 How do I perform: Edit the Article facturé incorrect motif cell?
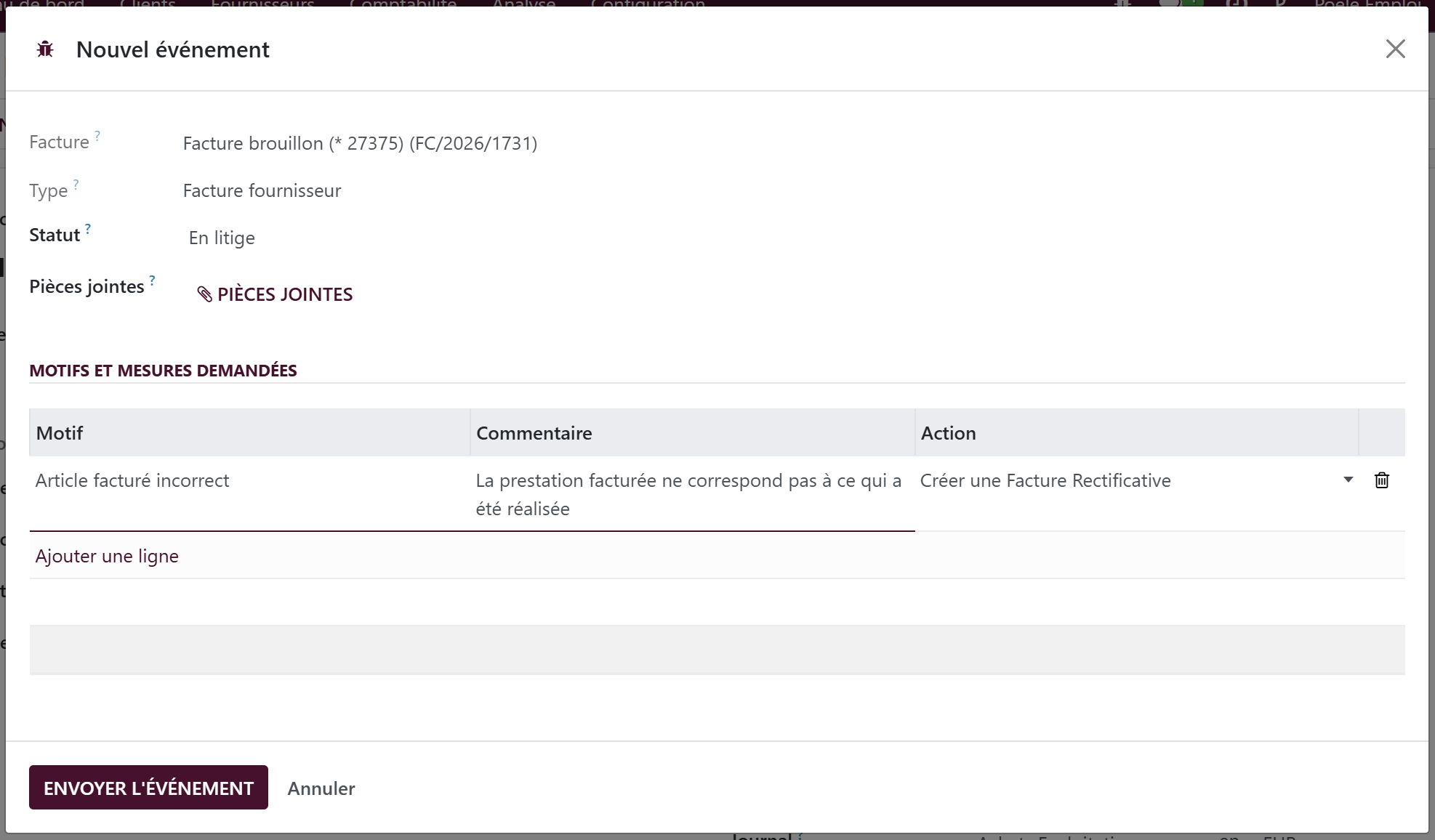point(249,493)
